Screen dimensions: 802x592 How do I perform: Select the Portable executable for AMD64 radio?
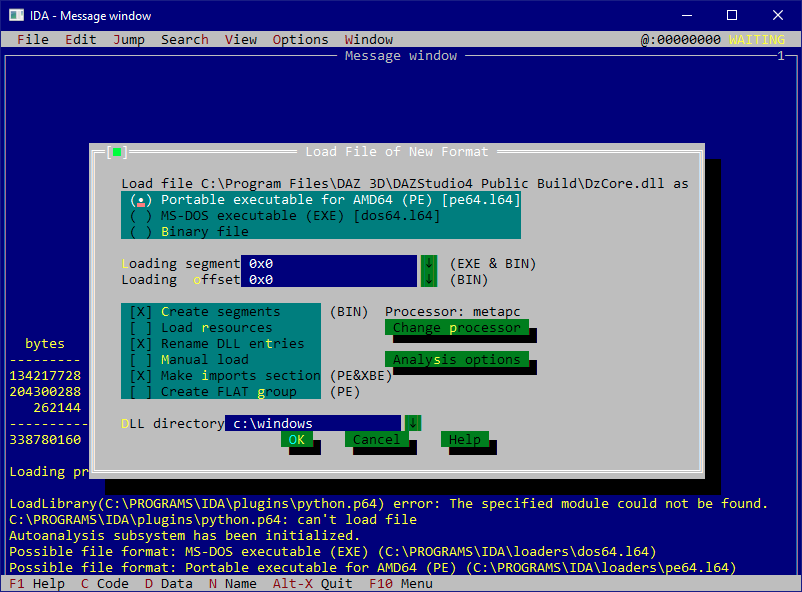[x=140, y=199]
